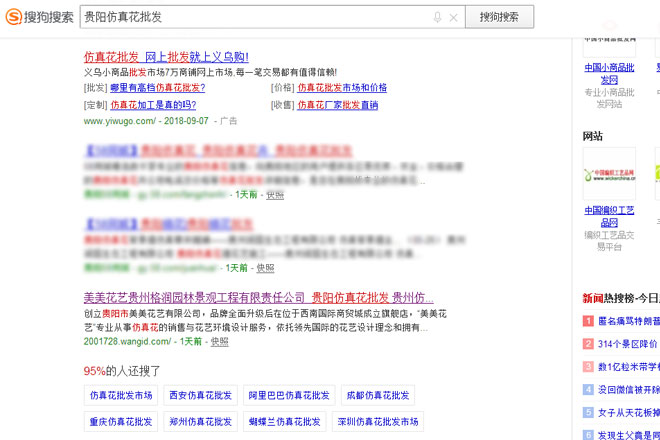This screenshot has height=440, width=660.
Task: Click the 2001728.wangid.com URL text
Action: [x=127, y=341]
